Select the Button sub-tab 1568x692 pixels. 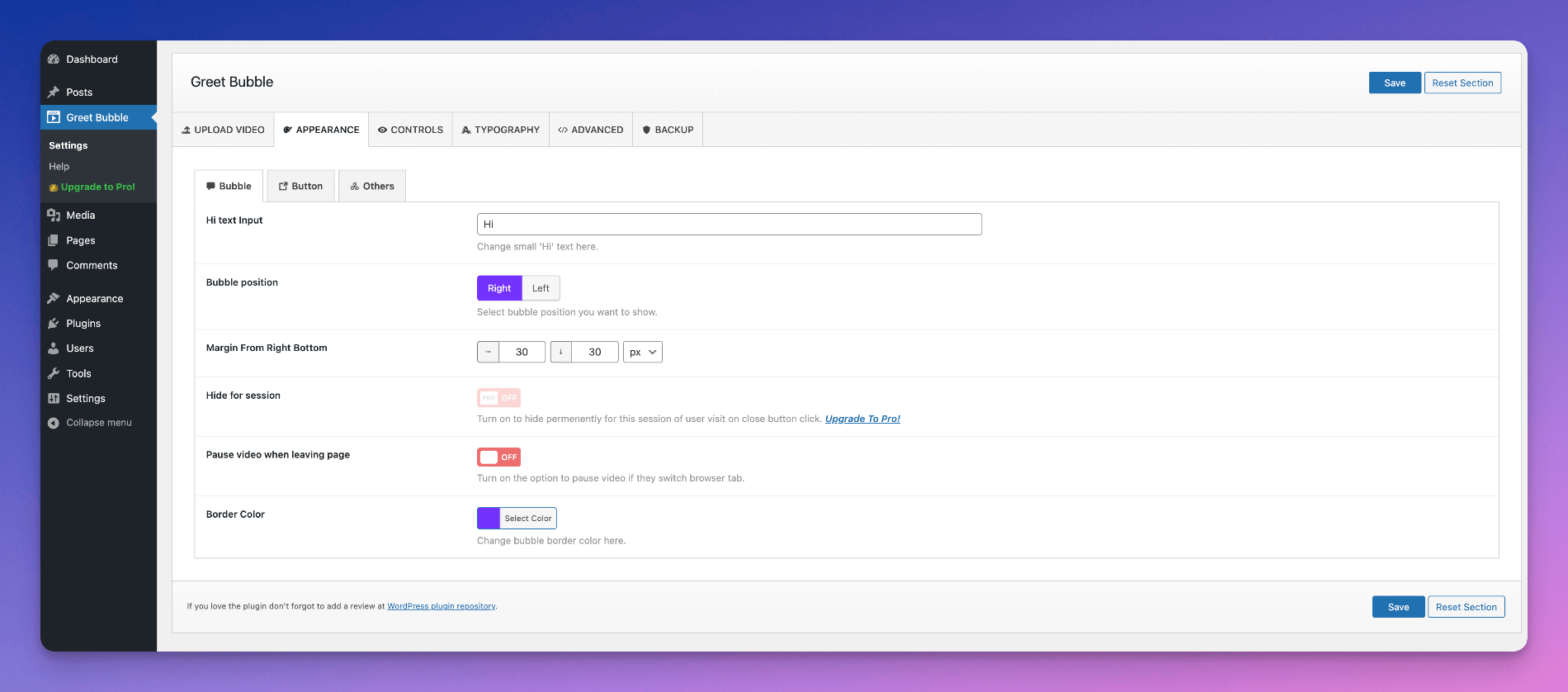pos(300,186)
